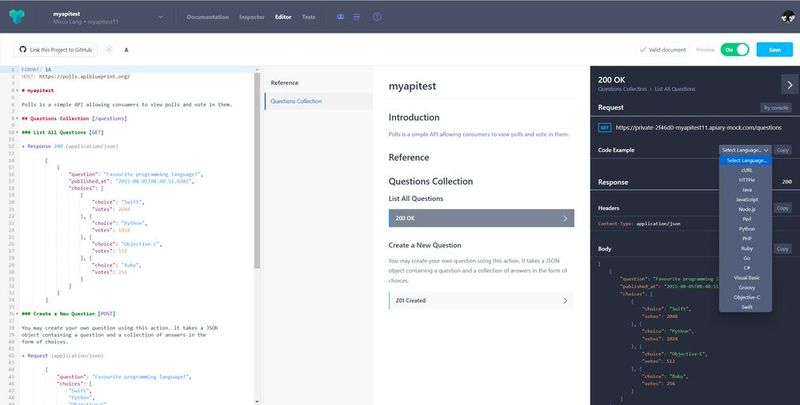Open the myapitest project switcher chevron
The image size is (800, 405).
pos(161,17)
